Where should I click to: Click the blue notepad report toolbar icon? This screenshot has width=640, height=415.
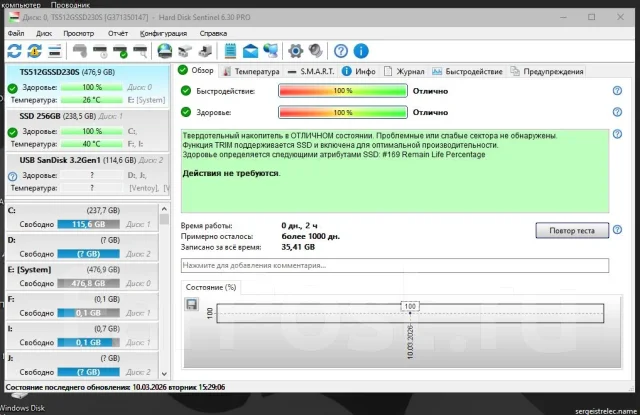[230, 51]
